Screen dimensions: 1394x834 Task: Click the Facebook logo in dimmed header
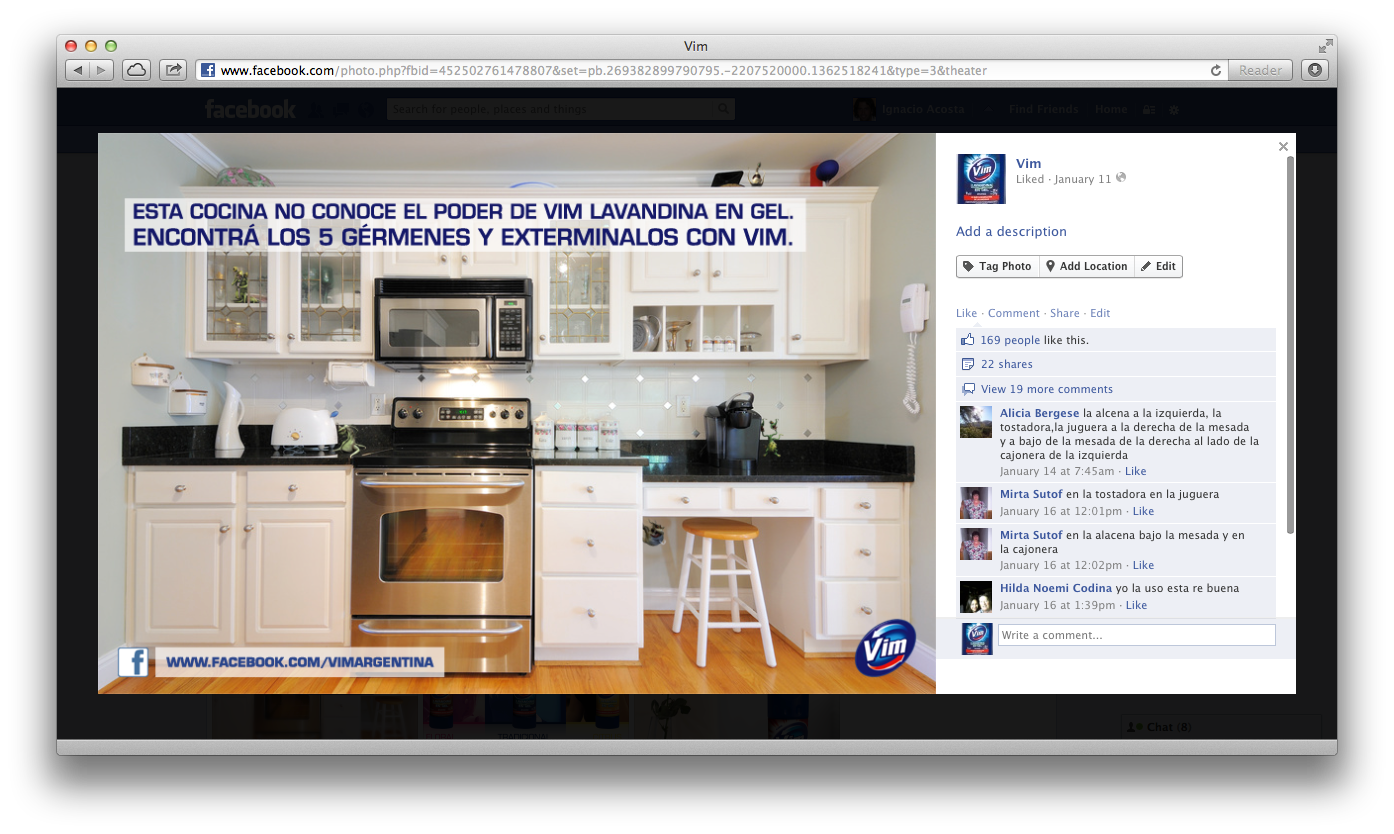click(250, 109)
